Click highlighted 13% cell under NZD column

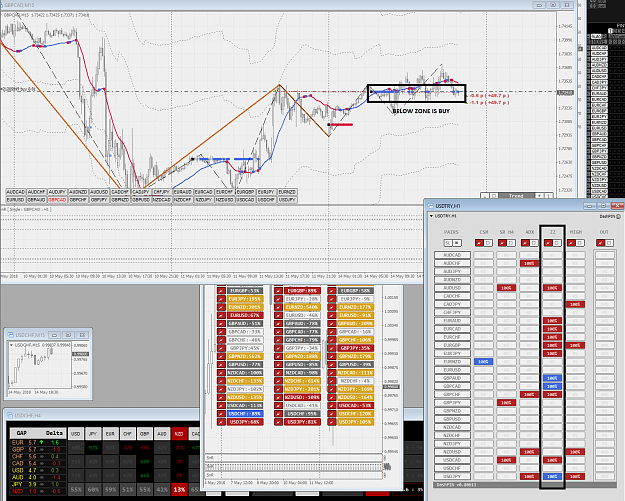(179, 489)
